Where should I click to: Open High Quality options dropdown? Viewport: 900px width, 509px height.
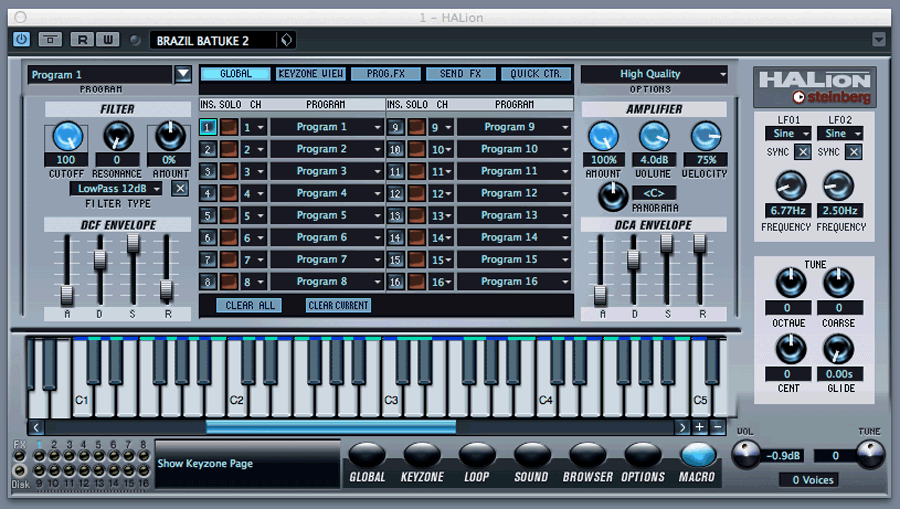click(x=654, y=74)
